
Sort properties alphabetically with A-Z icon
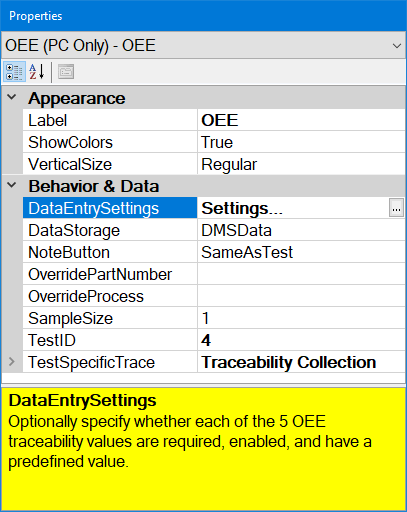click(37, 72)
